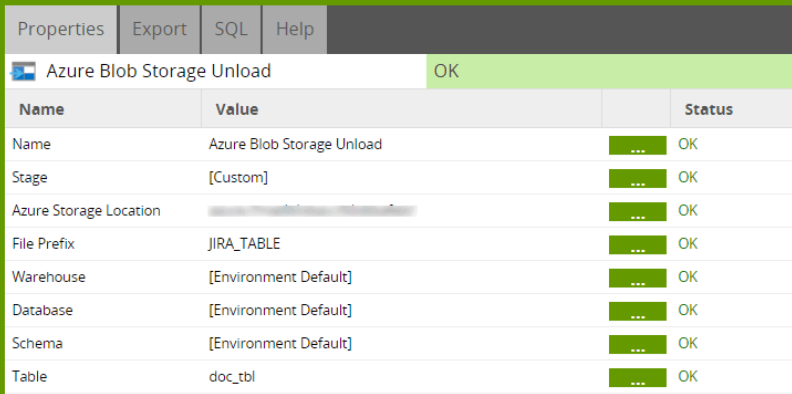Open the Table property editor
The image size is (792, 394).
(x=637, y=377)
